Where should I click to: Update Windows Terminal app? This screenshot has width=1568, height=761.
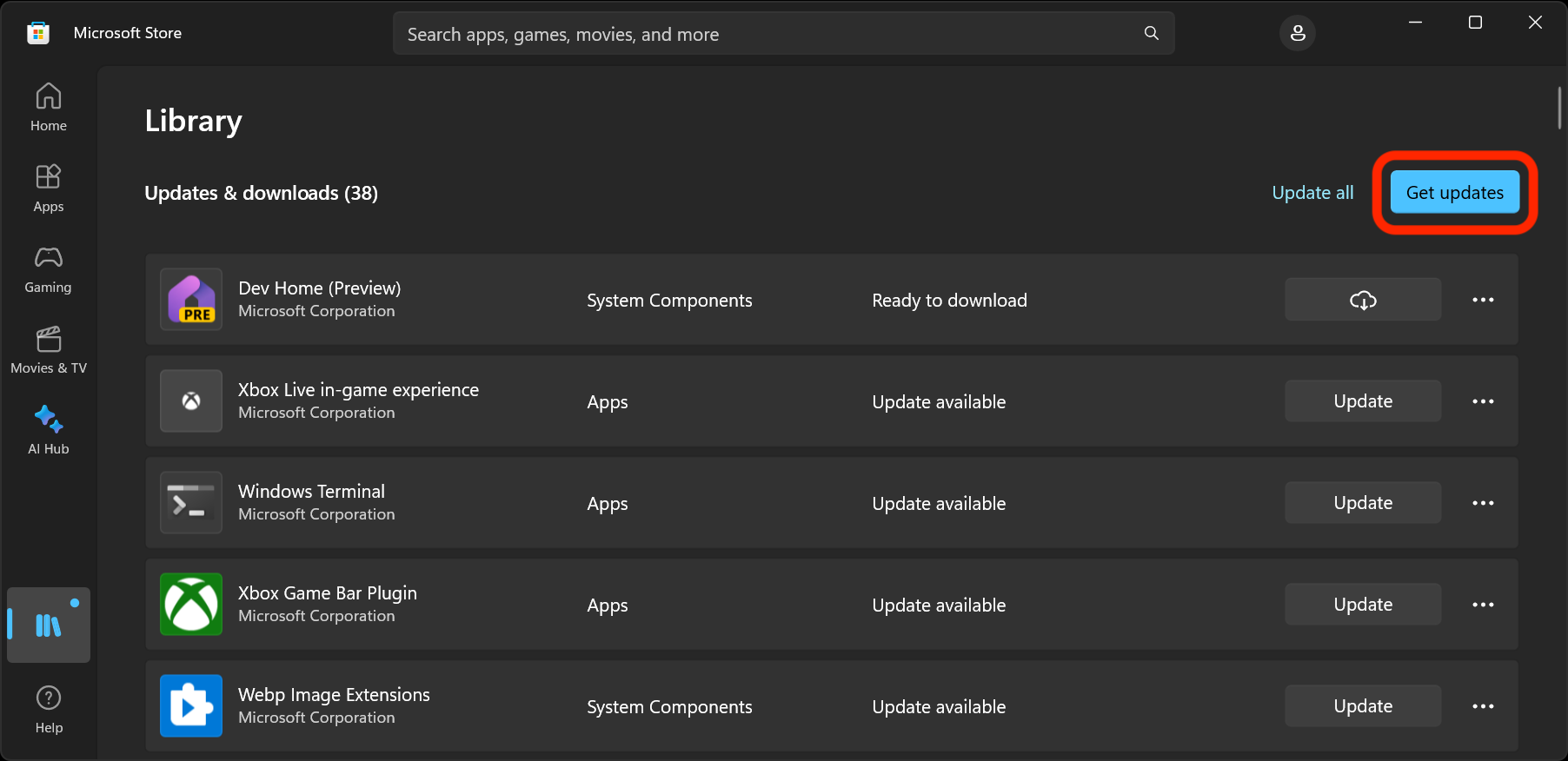click(x=1362, y=503)
